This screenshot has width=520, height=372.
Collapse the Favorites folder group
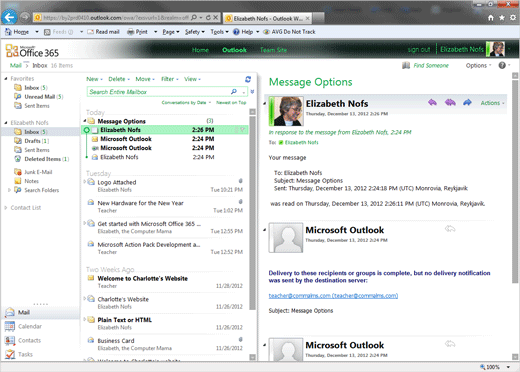coord(6,79)
